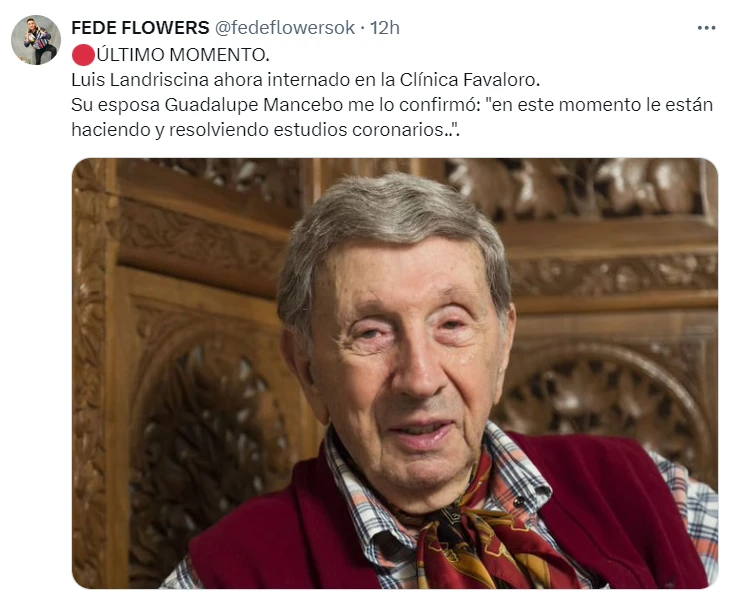Click the ÚLTIMO MOMENTO headline text
This screenshot has width=736, height=599.
(x=183, y=55)
